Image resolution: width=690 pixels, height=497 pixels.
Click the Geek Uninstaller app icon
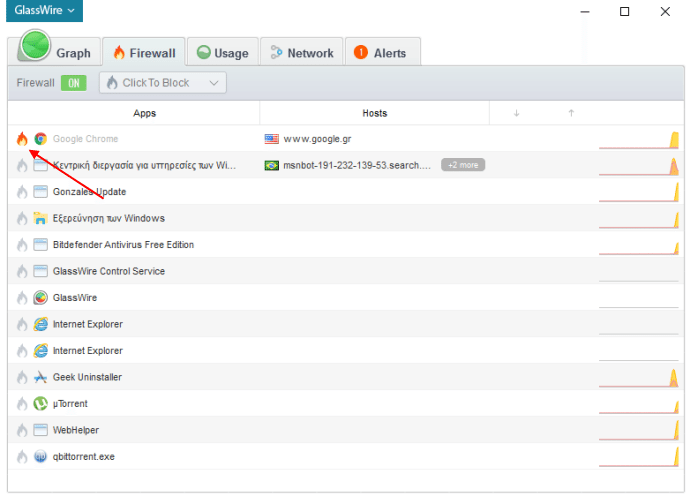coord(40,377)
